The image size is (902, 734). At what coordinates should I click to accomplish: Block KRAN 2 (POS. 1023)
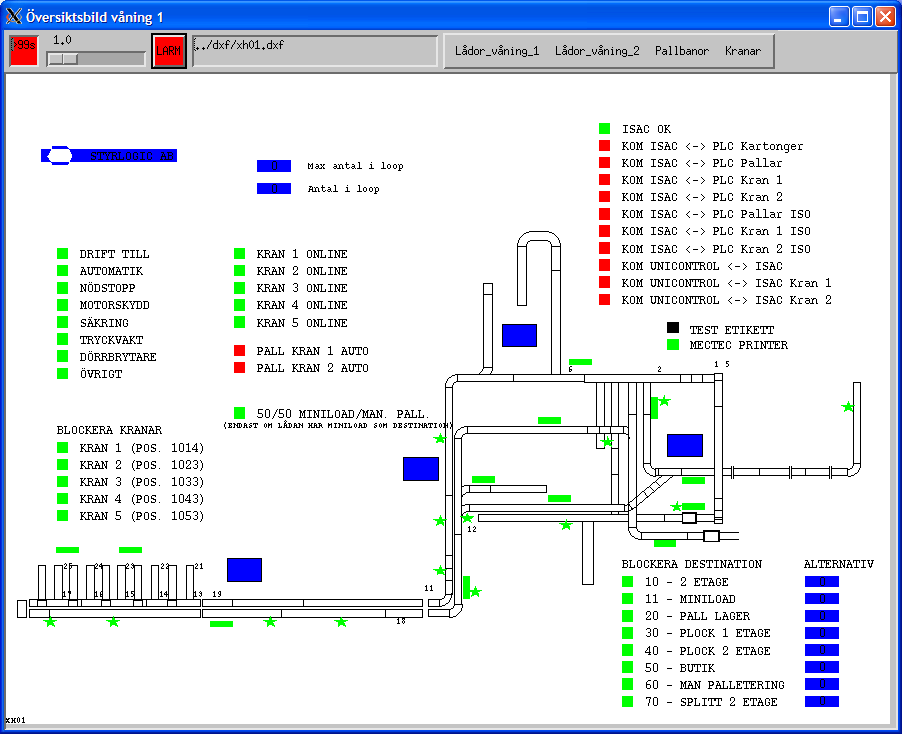pos(63,464)
